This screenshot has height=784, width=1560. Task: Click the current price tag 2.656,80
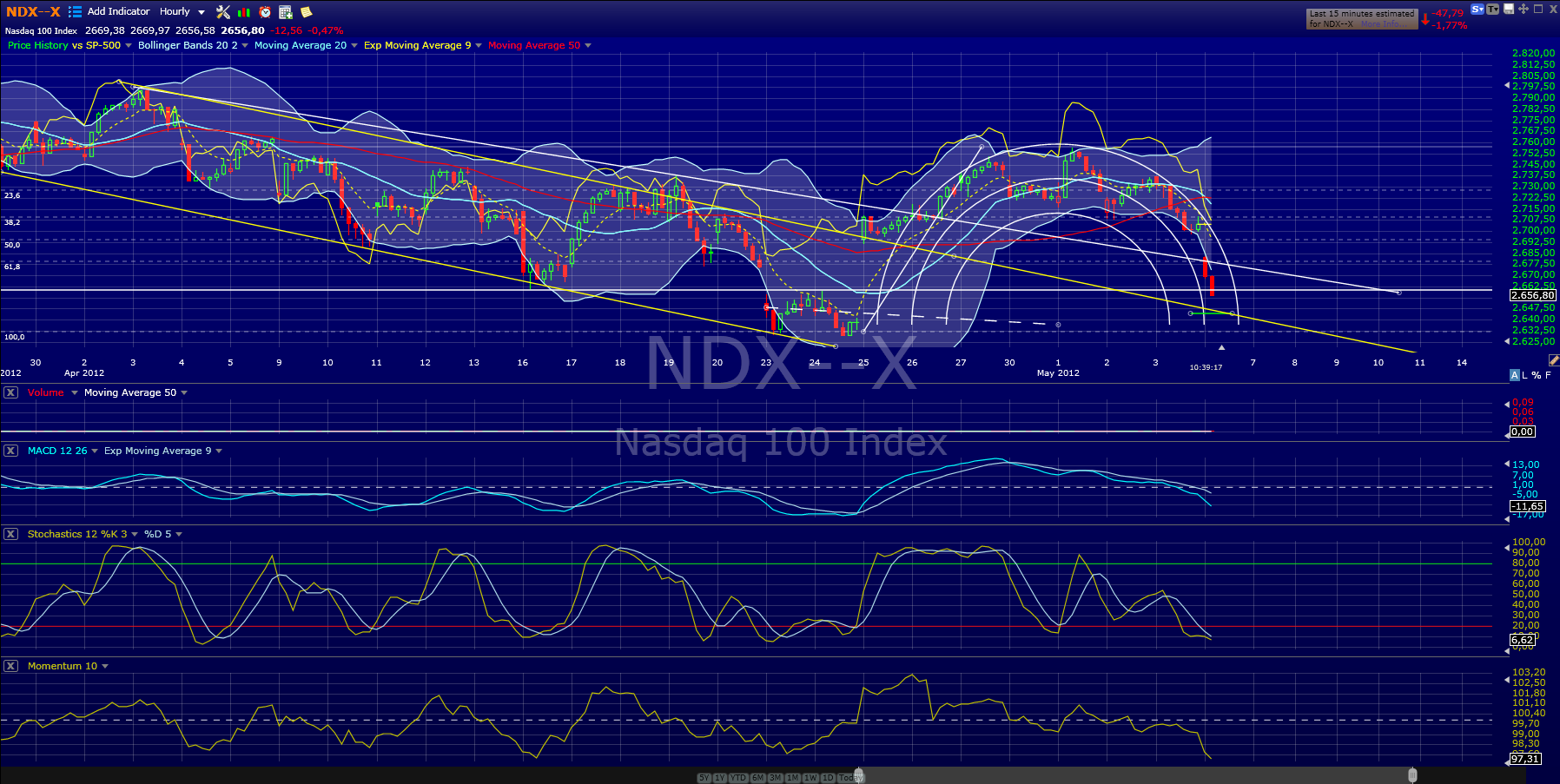(x=1533, y=295)
